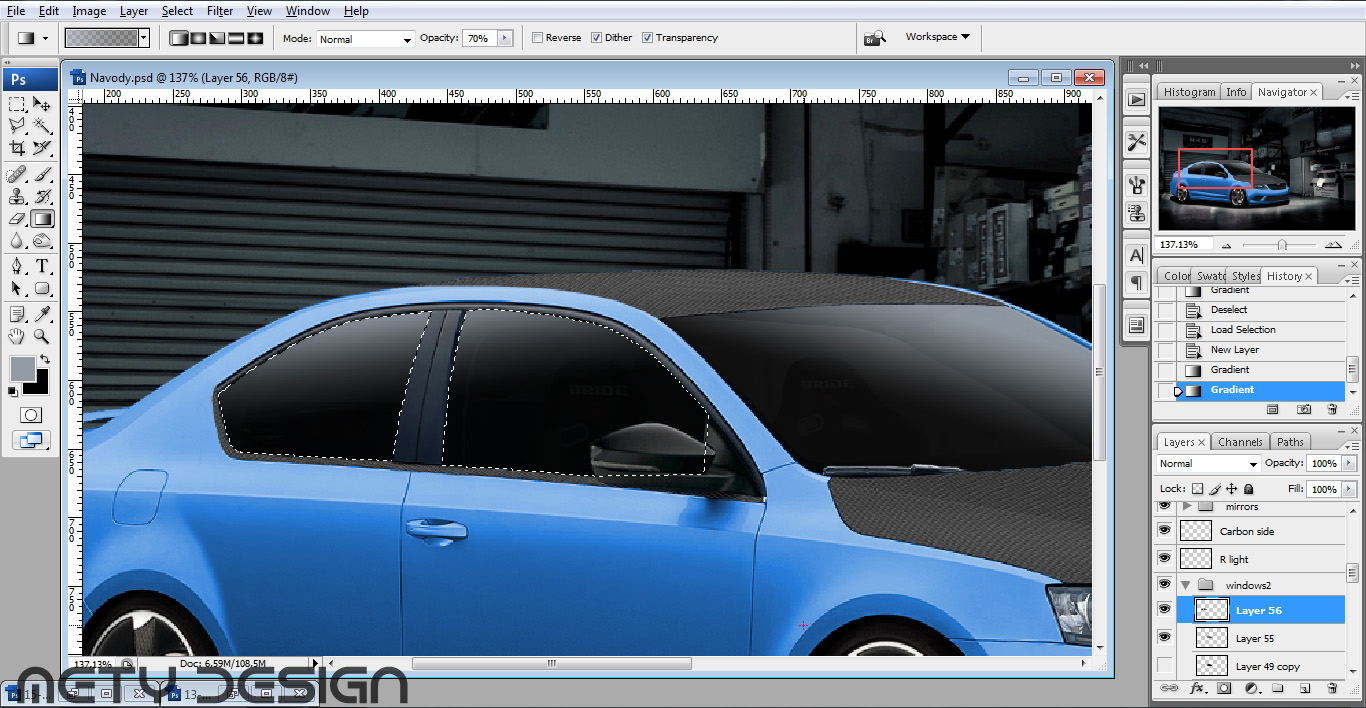
Task: Show Layer 49 copy layer
Action: (x=1164, y=666)
